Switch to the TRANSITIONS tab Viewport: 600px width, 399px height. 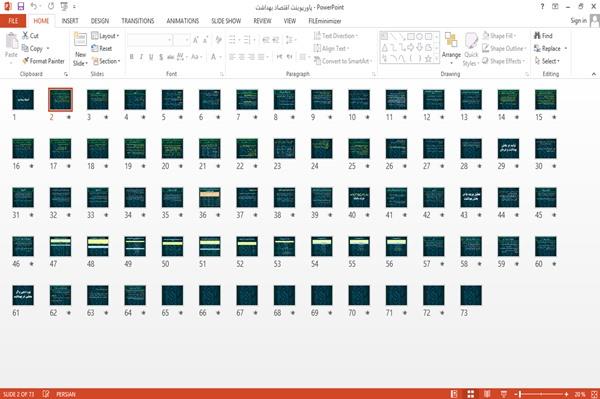pyautogui.click(x=137, y=21)
